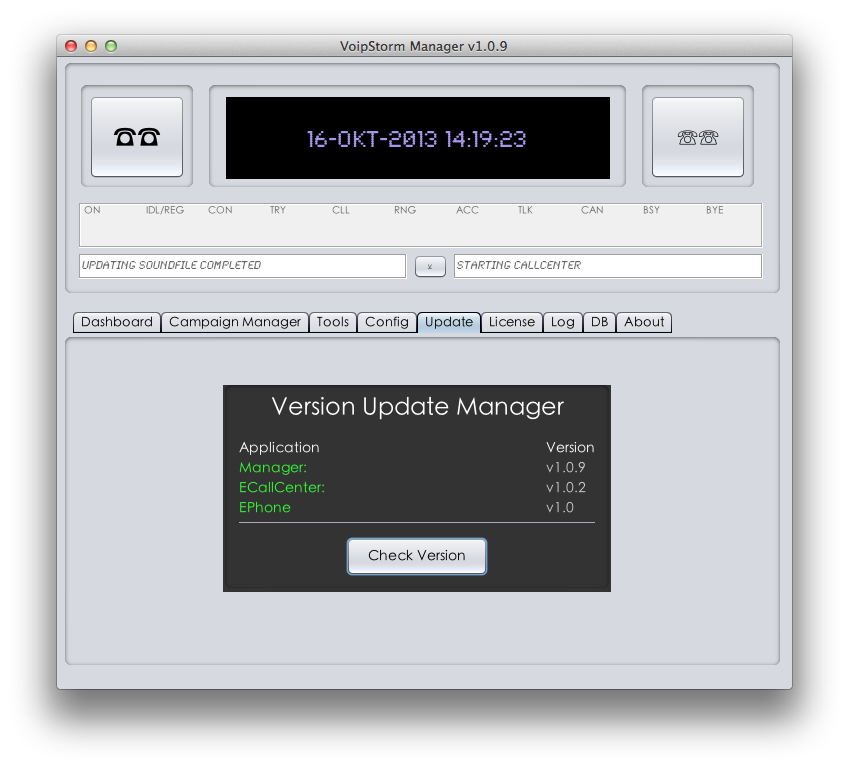849x768 pixels.
Task: Click the date and time display
Action: (417, 138)
